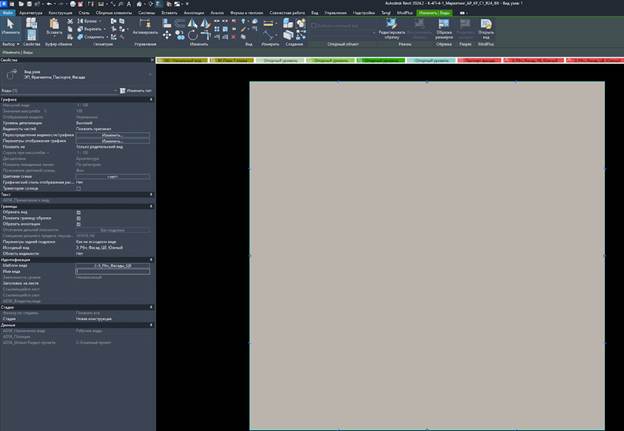This screenshot has height=431, width=624.
Task: Collapse the Текст properties section
Action: [151, 194]
